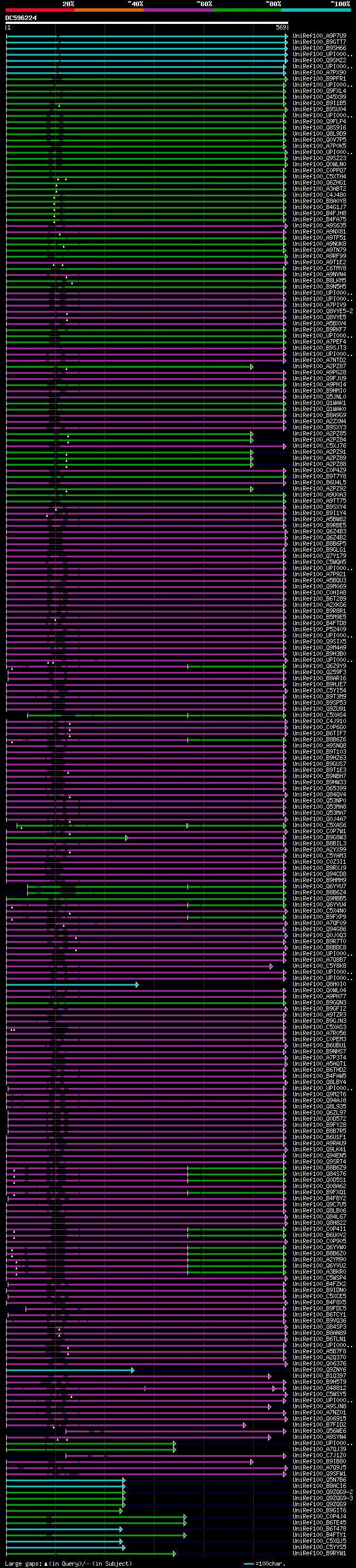Open hit label UniRef100_Q0V7P5

pos(319,140)
